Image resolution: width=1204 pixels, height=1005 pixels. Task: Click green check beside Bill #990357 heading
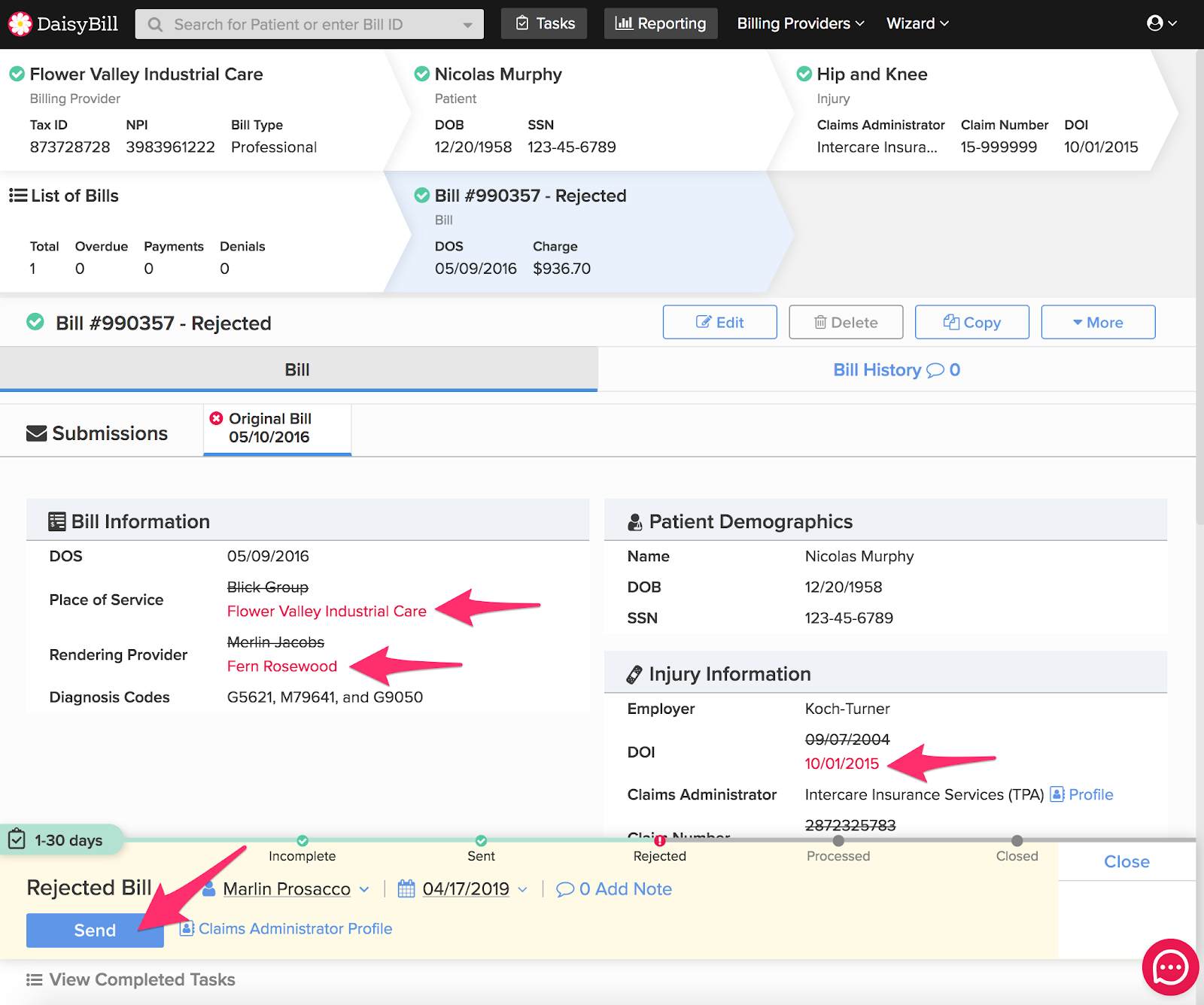35,322
